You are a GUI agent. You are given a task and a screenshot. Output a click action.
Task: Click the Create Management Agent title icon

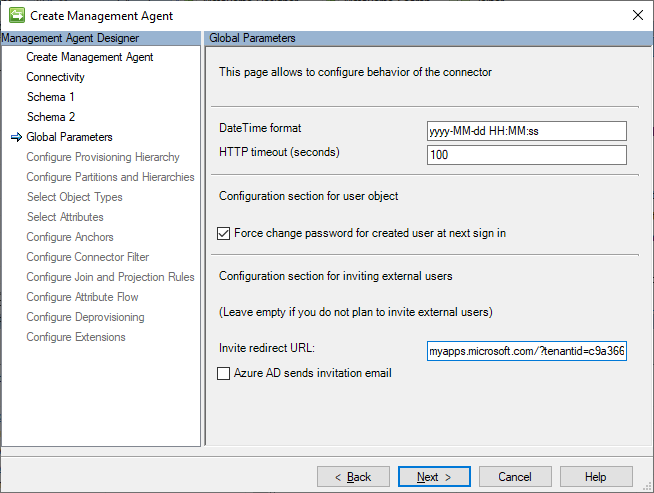tap(16, 15)
